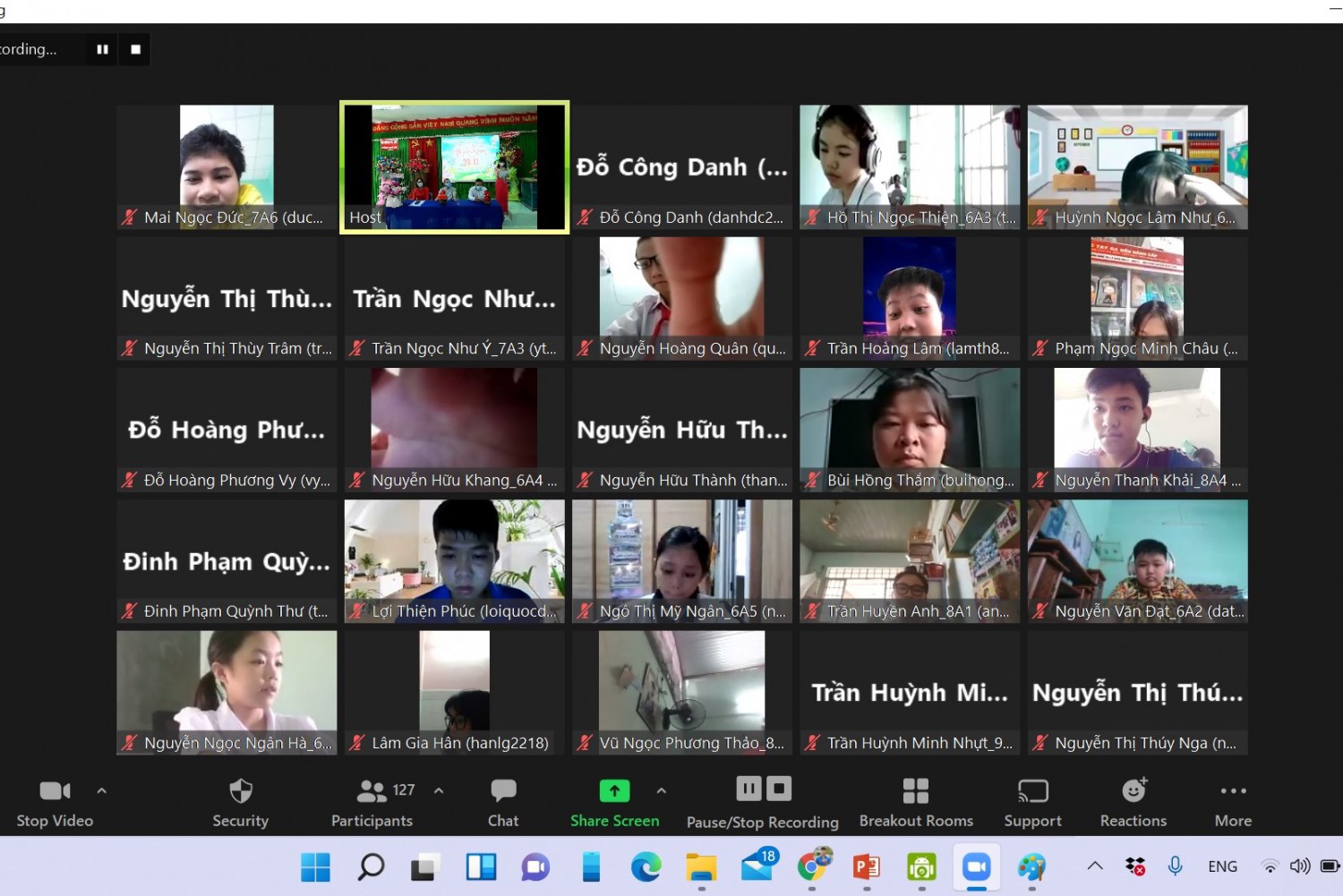
Task: Open the Participants panel
Action: [372, 802]
